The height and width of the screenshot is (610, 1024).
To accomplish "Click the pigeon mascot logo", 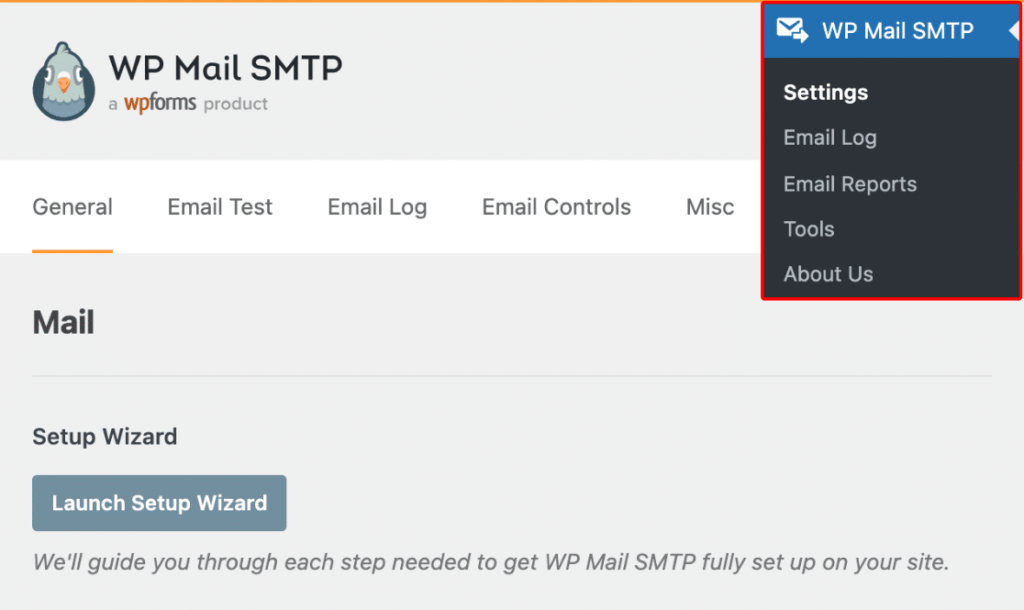I will pyautogui.click(x=64, y=82).
